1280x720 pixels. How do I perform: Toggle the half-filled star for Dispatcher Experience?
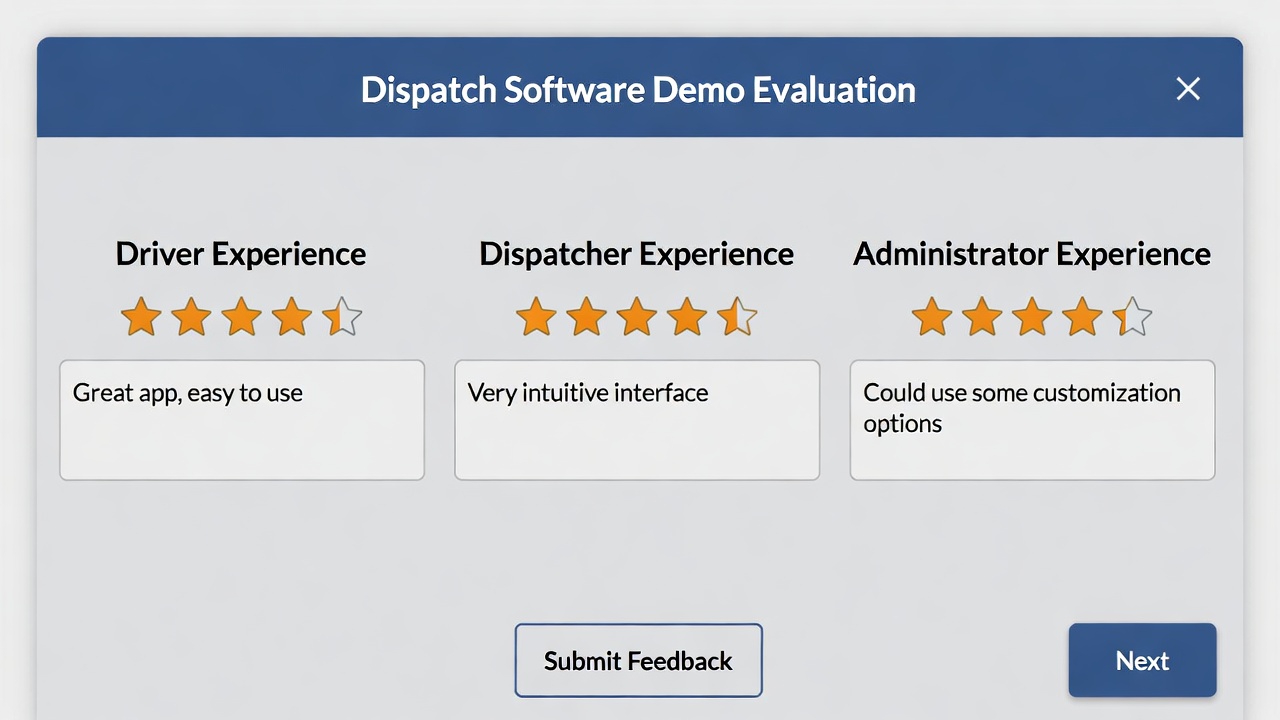pyautogui.click(x=737, y=317)
